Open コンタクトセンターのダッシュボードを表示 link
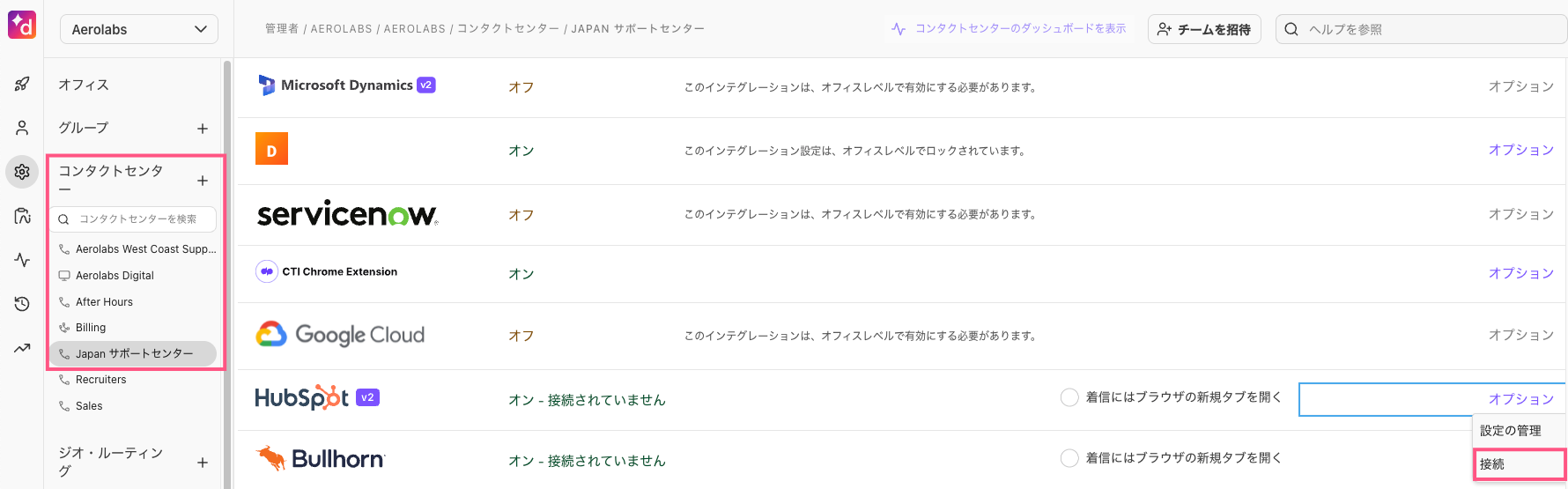Viewport: 1568px width, 489px height. coord(1020,29)
